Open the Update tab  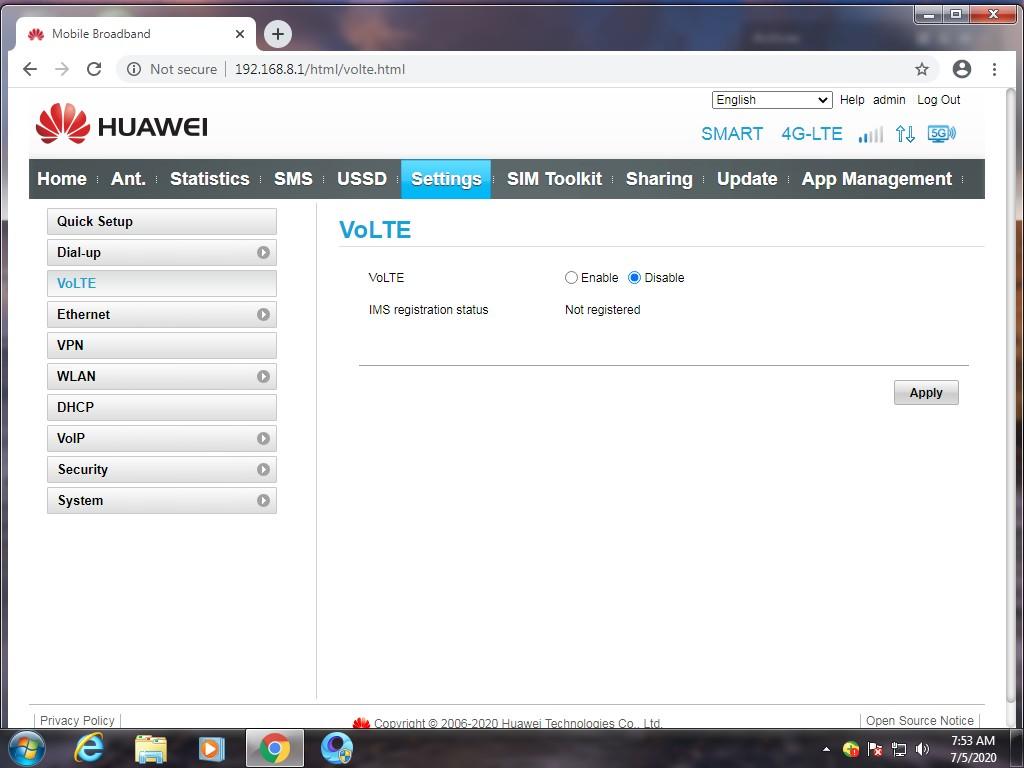tap(747, 179)
